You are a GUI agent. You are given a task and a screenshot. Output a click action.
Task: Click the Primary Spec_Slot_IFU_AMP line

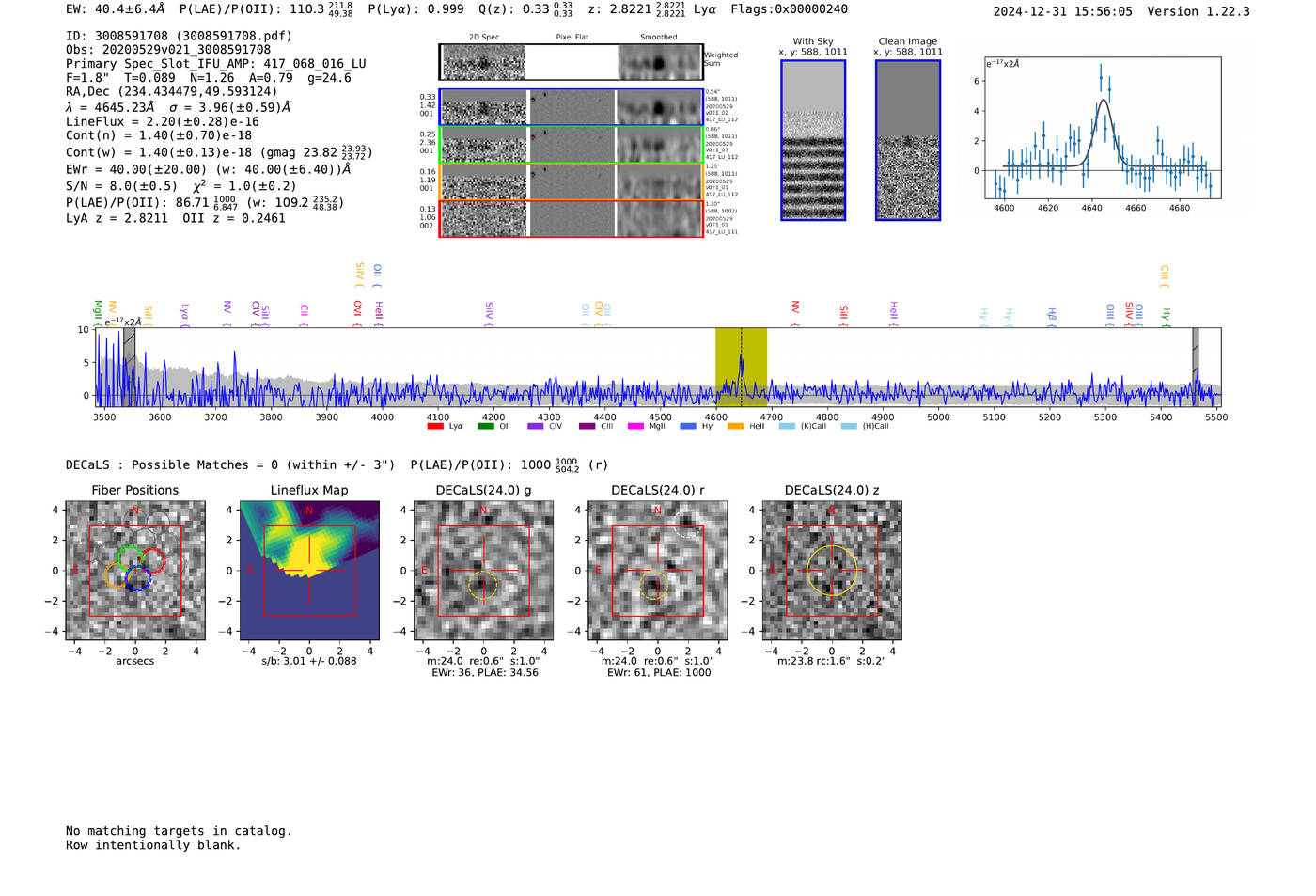(216, 64)
